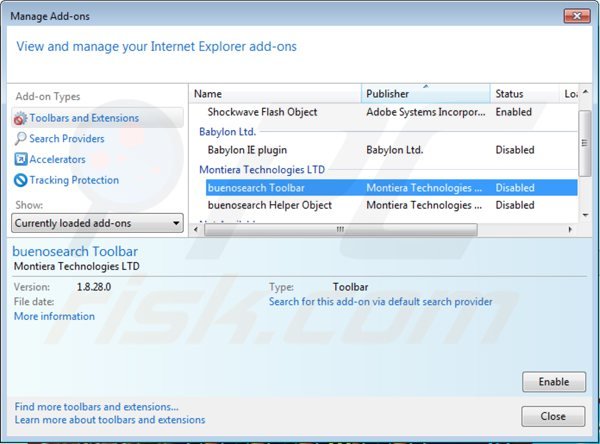Select the Shockwave Flash Object row
The width and height of the screenshot is (600, 444).
(x=391, y=112)
